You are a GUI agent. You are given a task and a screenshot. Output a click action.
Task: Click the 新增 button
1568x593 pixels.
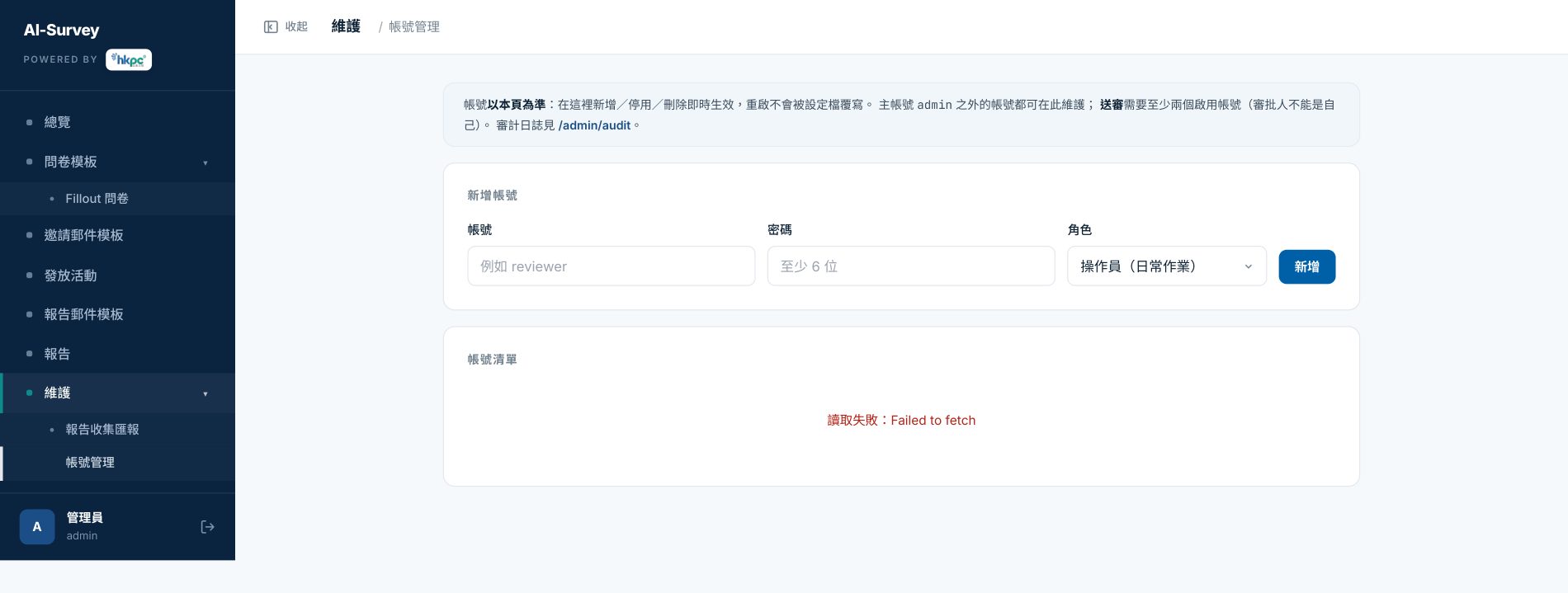pyautogui.click(x=1306, y=266)
